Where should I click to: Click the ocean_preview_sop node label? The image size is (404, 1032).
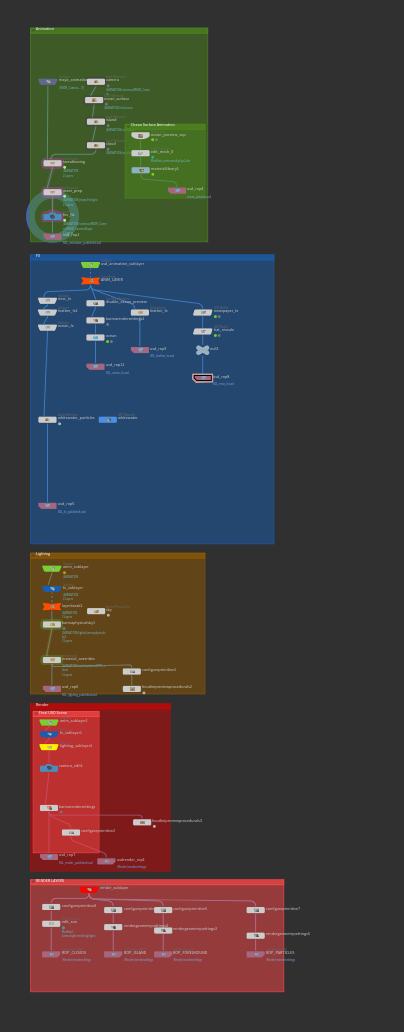(x=169, y=134)
